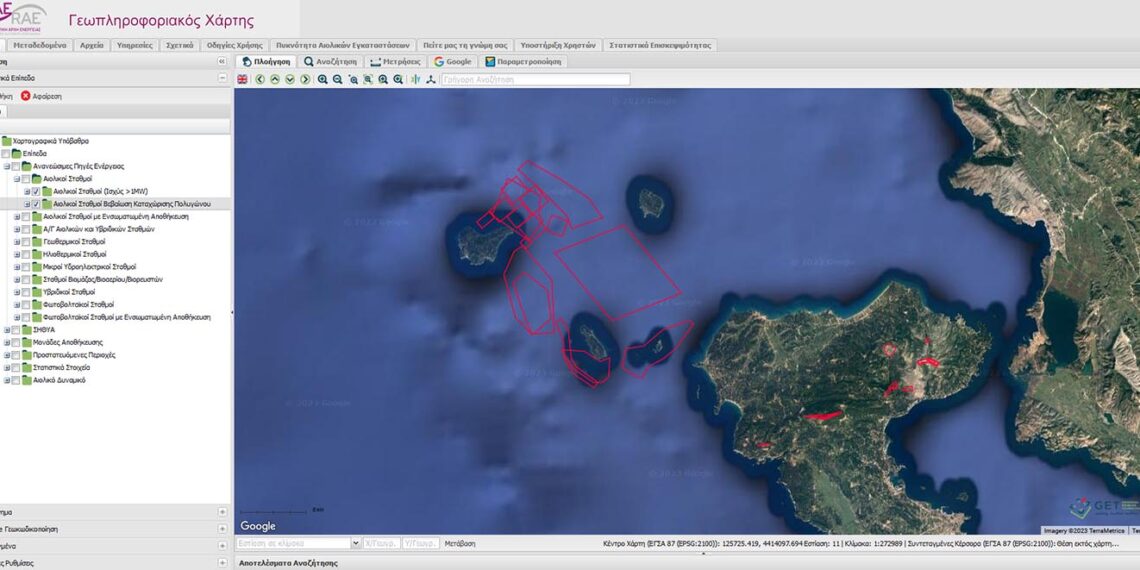Image resolution: width=1140 pixels, height=570 pixels.
Task: Open Πείτε μας τη γνώμη σας
Action: click(465, 45)
